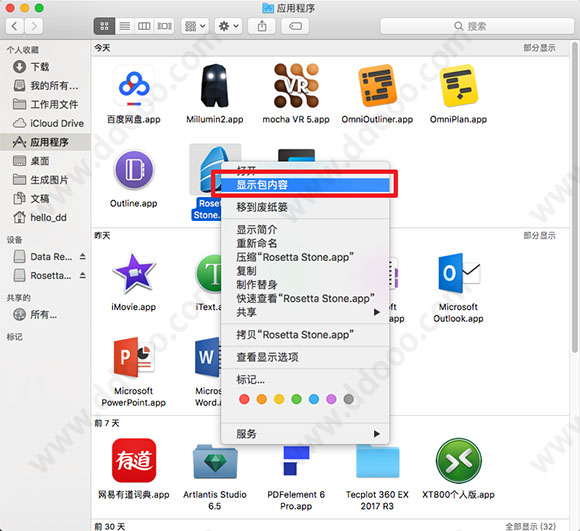Choose 快速查看"Rosetta Stone.app" menu entry
Screen dimensions: 580x531
click(305, 298)
